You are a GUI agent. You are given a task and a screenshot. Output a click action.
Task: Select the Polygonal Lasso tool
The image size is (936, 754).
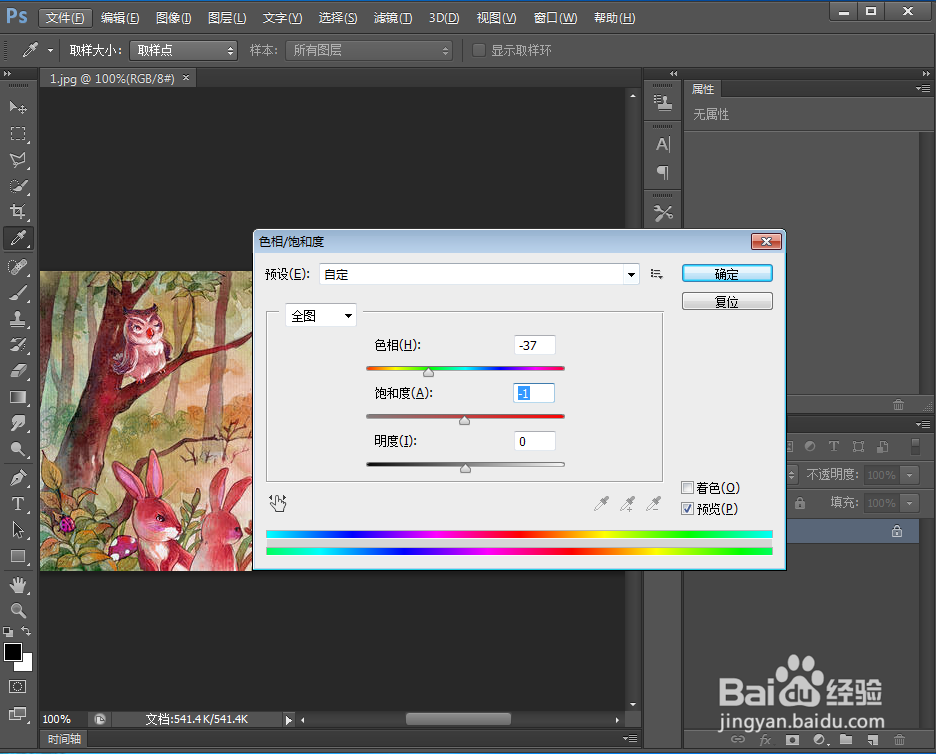18,159
